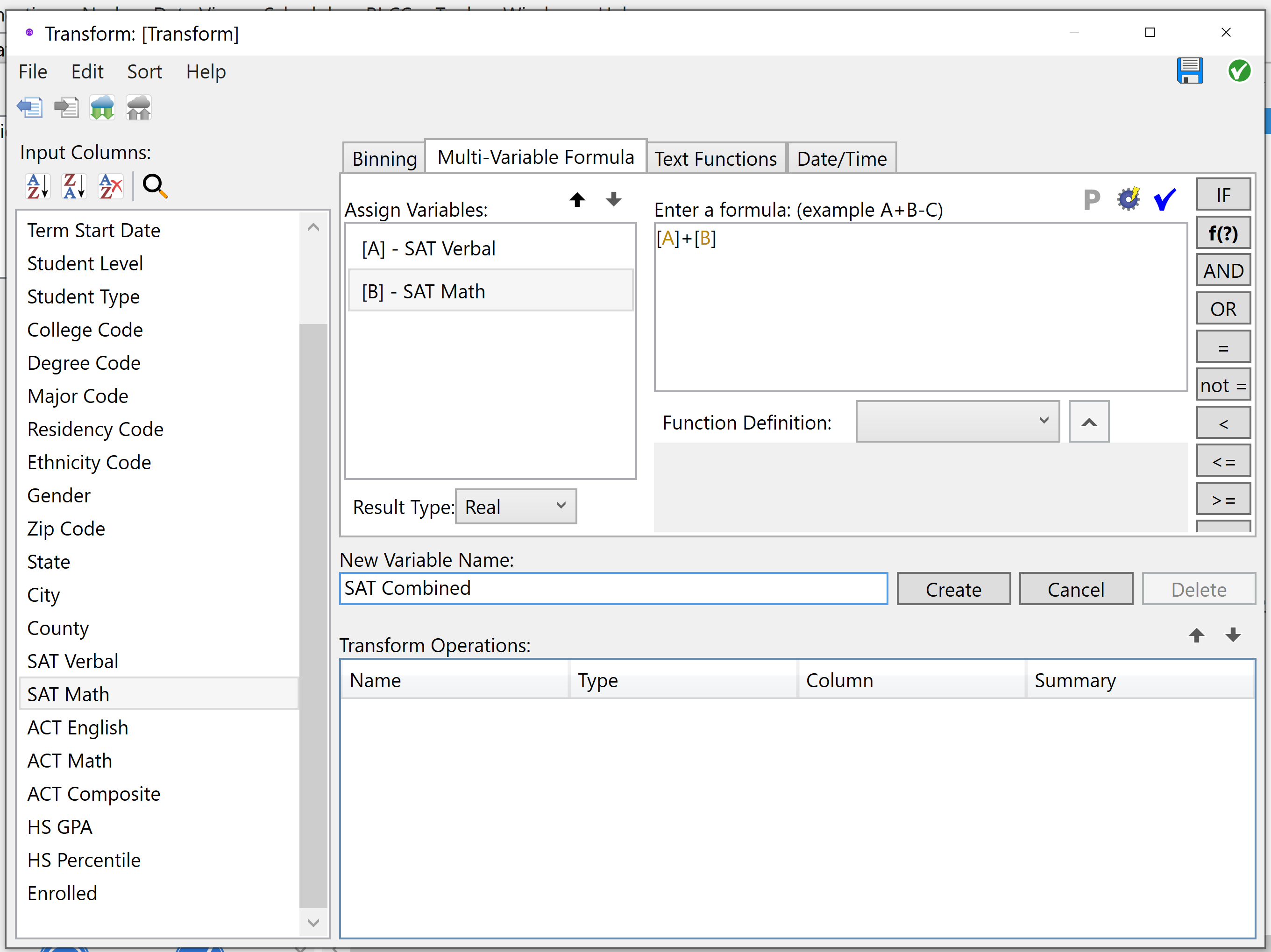Screen dimensions: 1271x952
Task: Insert the AND operator
Action: [1223, 270]
